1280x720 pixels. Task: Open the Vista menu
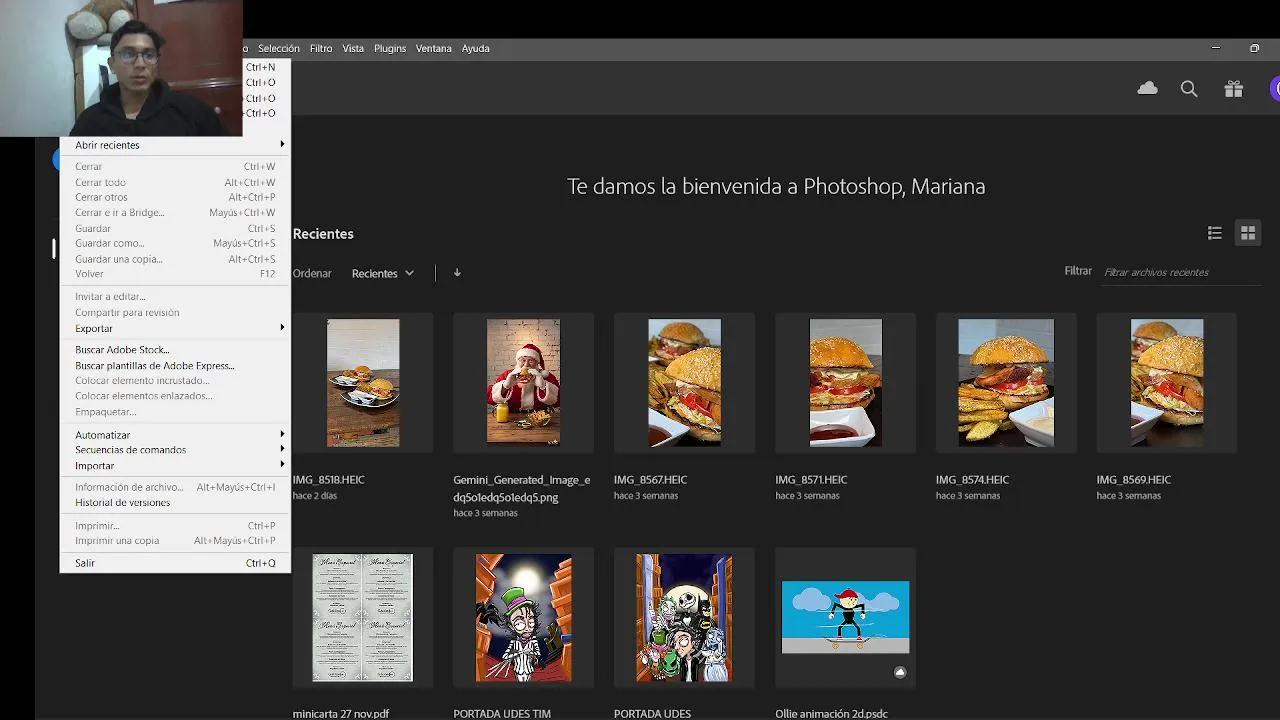click(x=353, y=48)
